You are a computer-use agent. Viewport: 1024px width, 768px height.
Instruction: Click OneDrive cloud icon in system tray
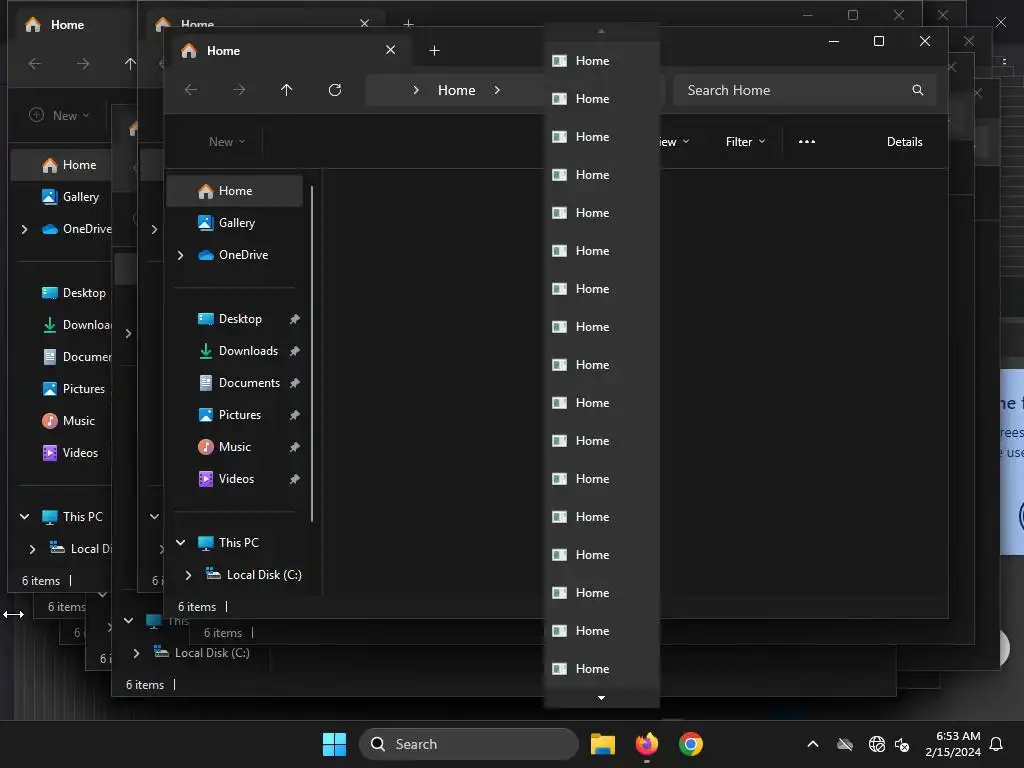pyautogui.click(x=845, y=744)
